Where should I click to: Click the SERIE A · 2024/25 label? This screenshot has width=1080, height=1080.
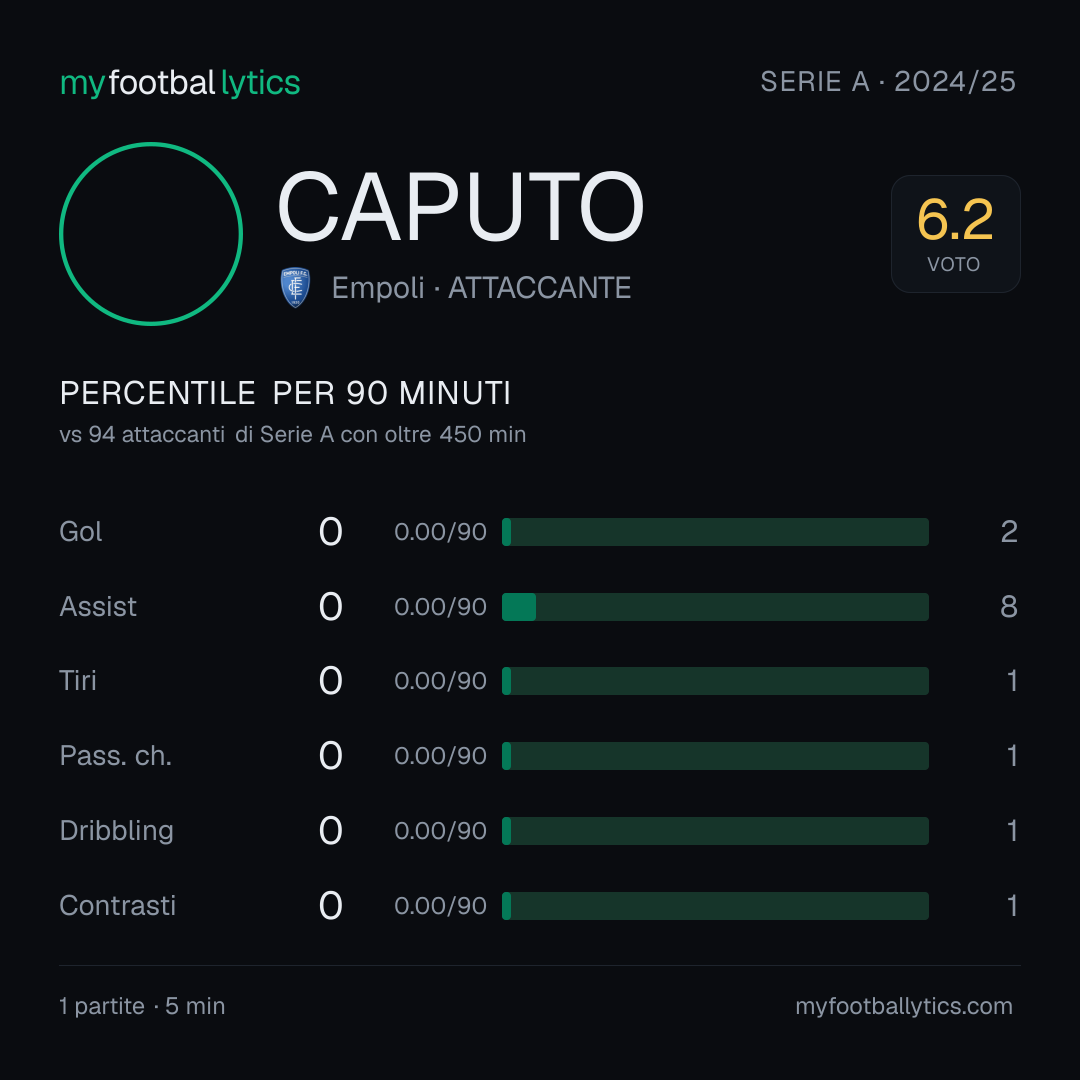coord(888,82)
